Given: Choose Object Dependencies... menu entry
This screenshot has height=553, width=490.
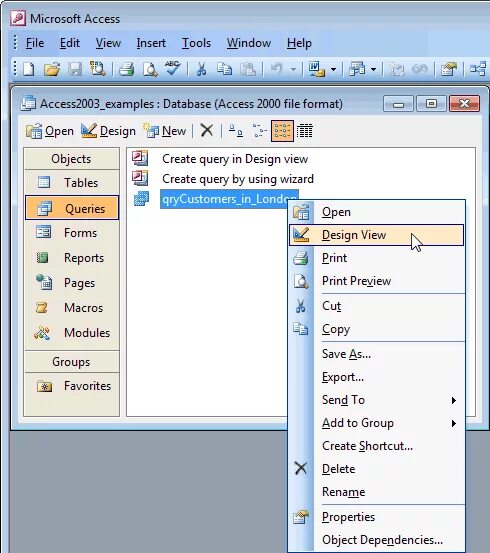Looking at the screenshot, I should [x=376, y=540].
